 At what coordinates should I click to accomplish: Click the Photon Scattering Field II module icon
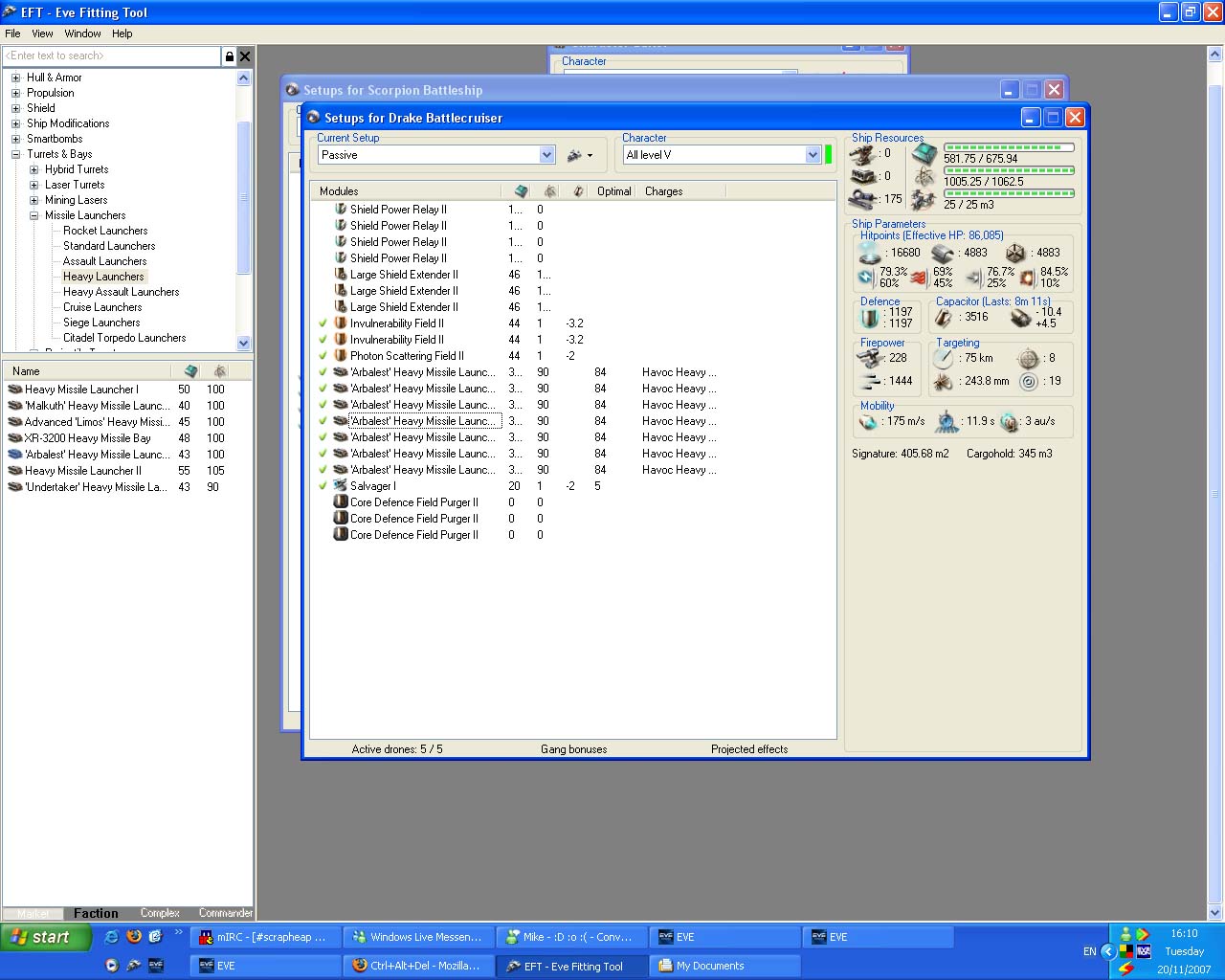340,356
